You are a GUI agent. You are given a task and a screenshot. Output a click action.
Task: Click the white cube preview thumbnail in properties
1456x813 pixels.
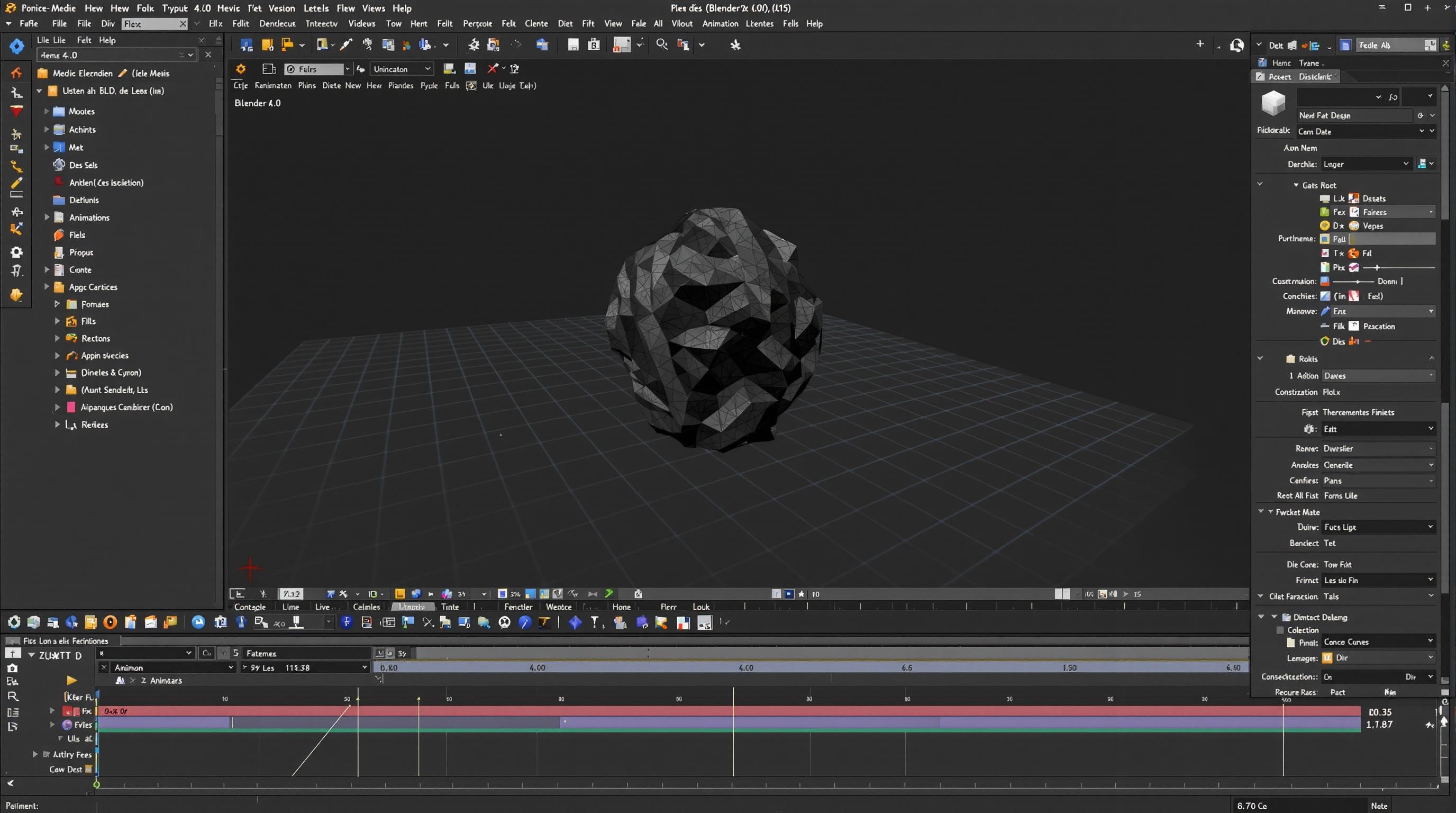coord(1273,103)
